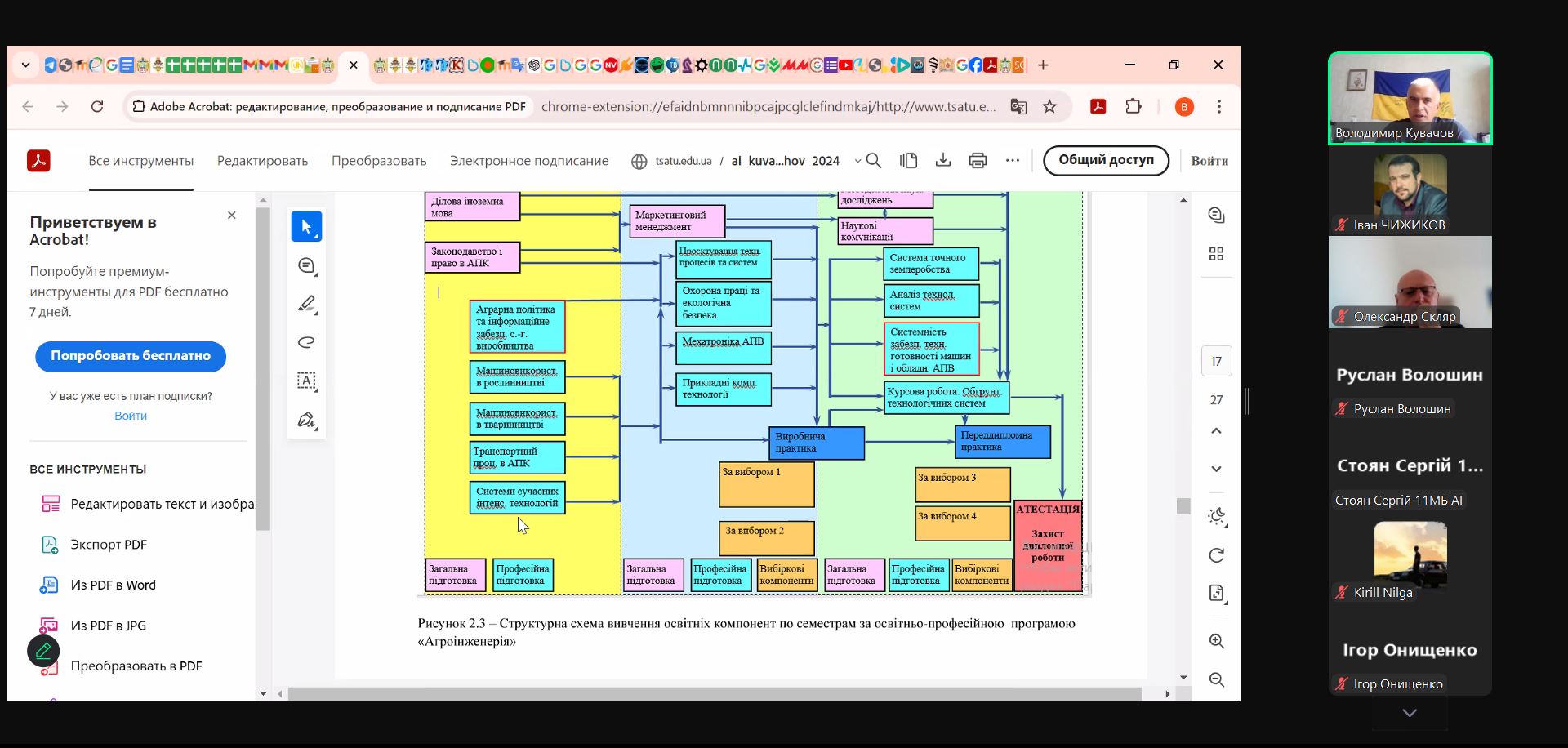1568x748 pixels.
Task: Switch to the Преобразовать tab
Action: [x=379, y=161]
